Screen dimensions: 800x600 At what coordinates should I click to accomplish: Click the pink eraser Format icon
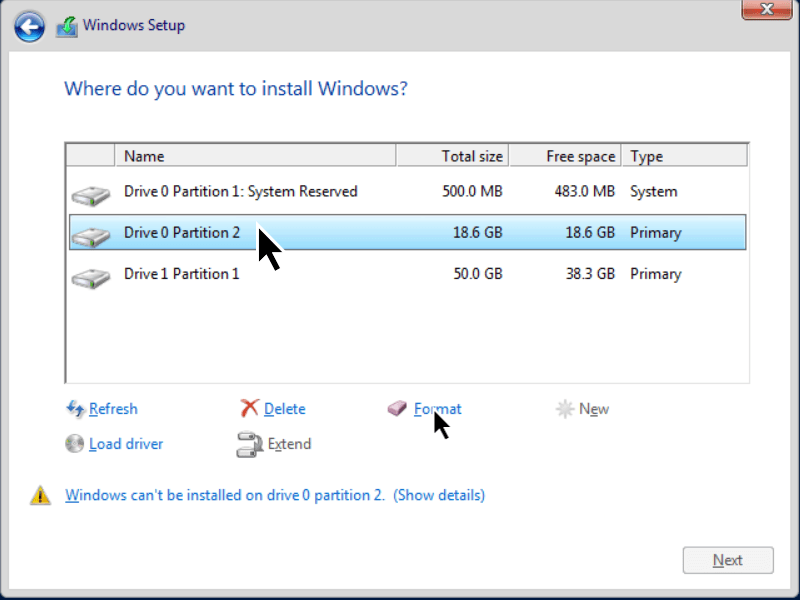pyautogui.click(x=397, y=408)
